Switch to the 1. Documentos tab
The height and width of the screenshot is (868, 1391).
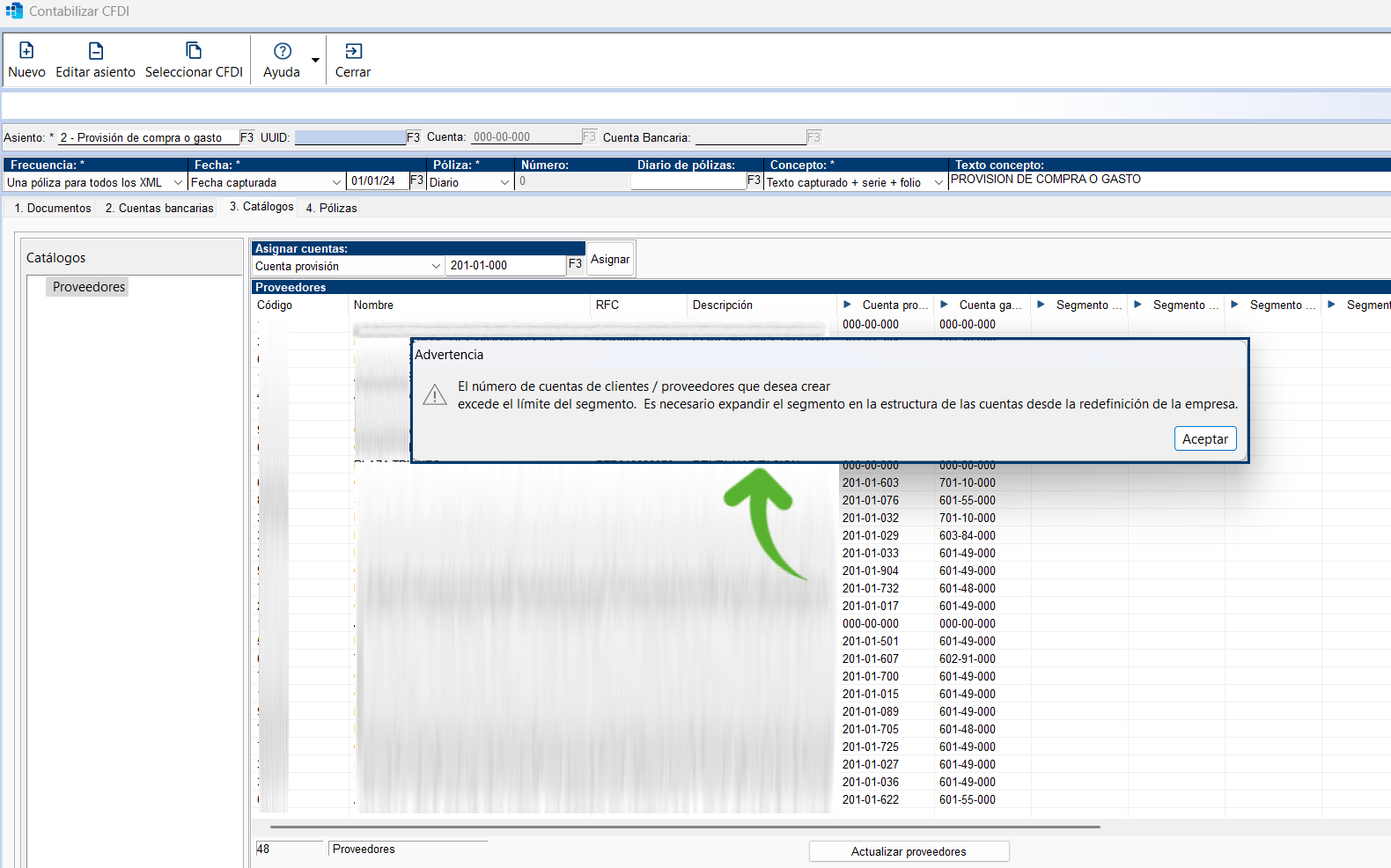pos(53,209)
